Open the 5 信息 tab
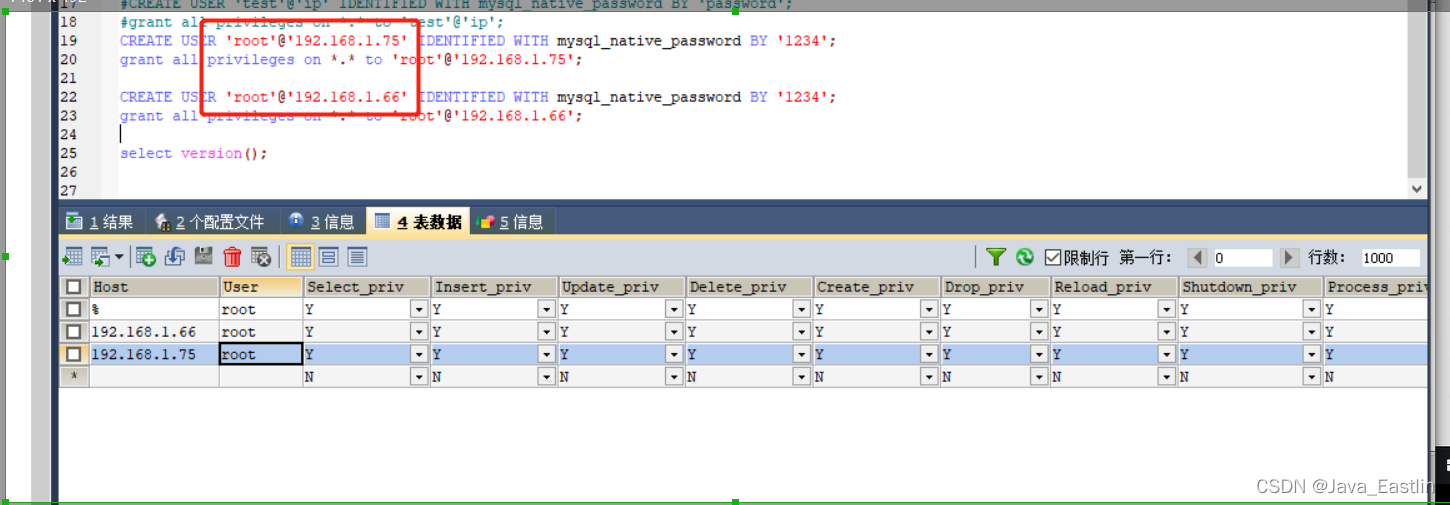The height and width of the screenshot is (505, 1450). click(511, 222)
